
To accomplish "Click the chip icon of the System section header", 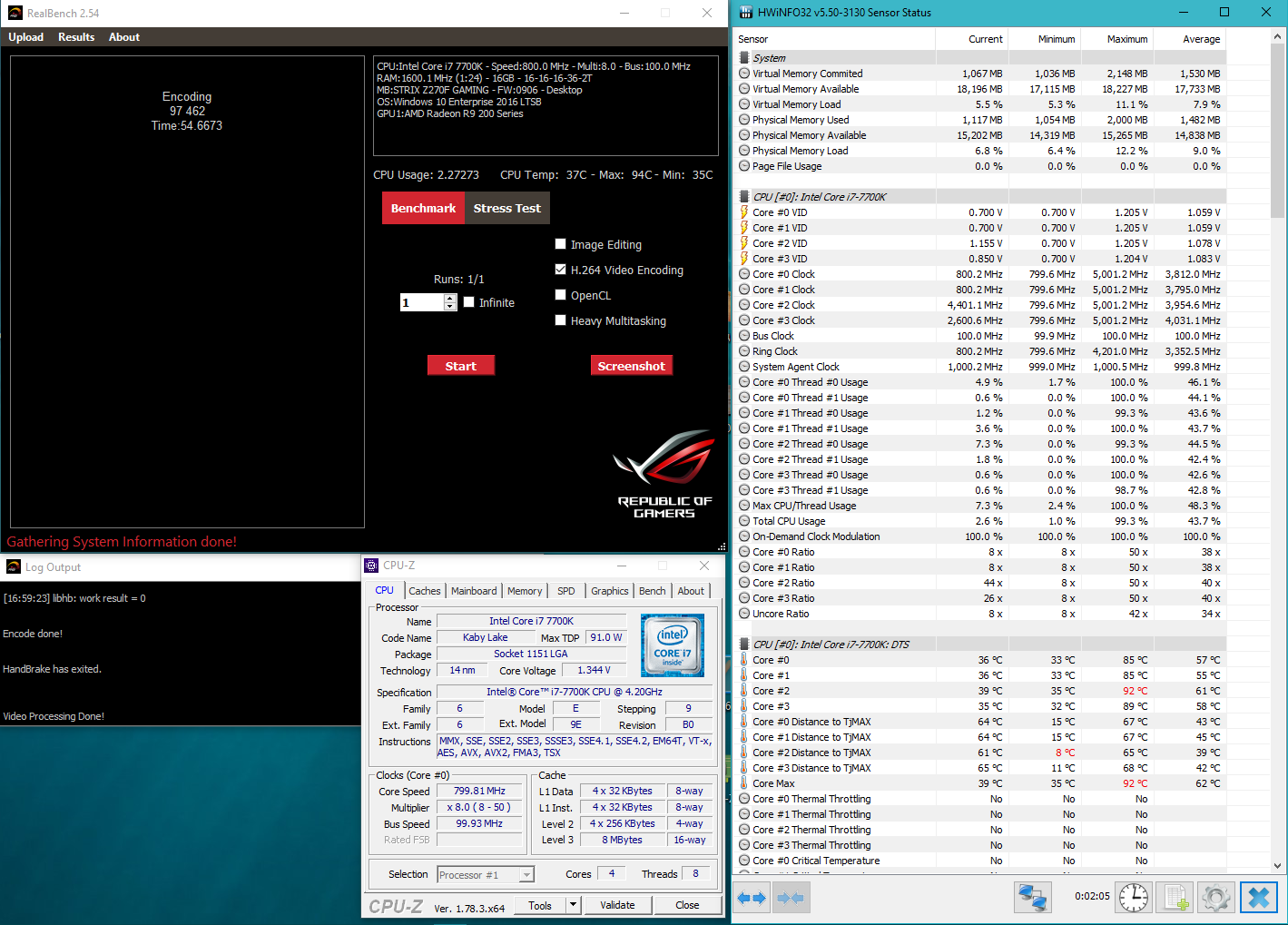I will (744, 58).
